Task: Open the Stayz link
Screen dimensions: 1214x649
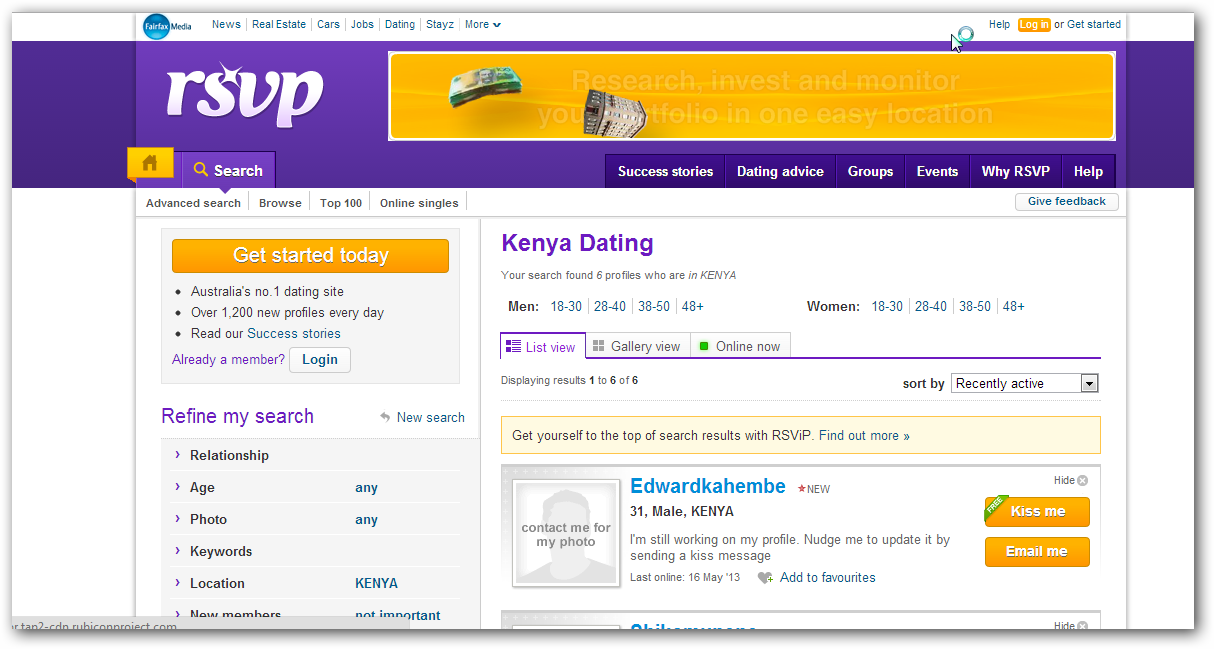Action: [440, 25]
